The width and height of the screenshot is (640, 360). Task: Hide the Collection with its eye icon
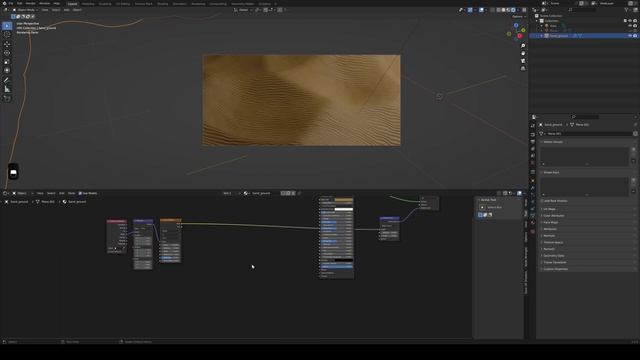click(x=630, y=20)
